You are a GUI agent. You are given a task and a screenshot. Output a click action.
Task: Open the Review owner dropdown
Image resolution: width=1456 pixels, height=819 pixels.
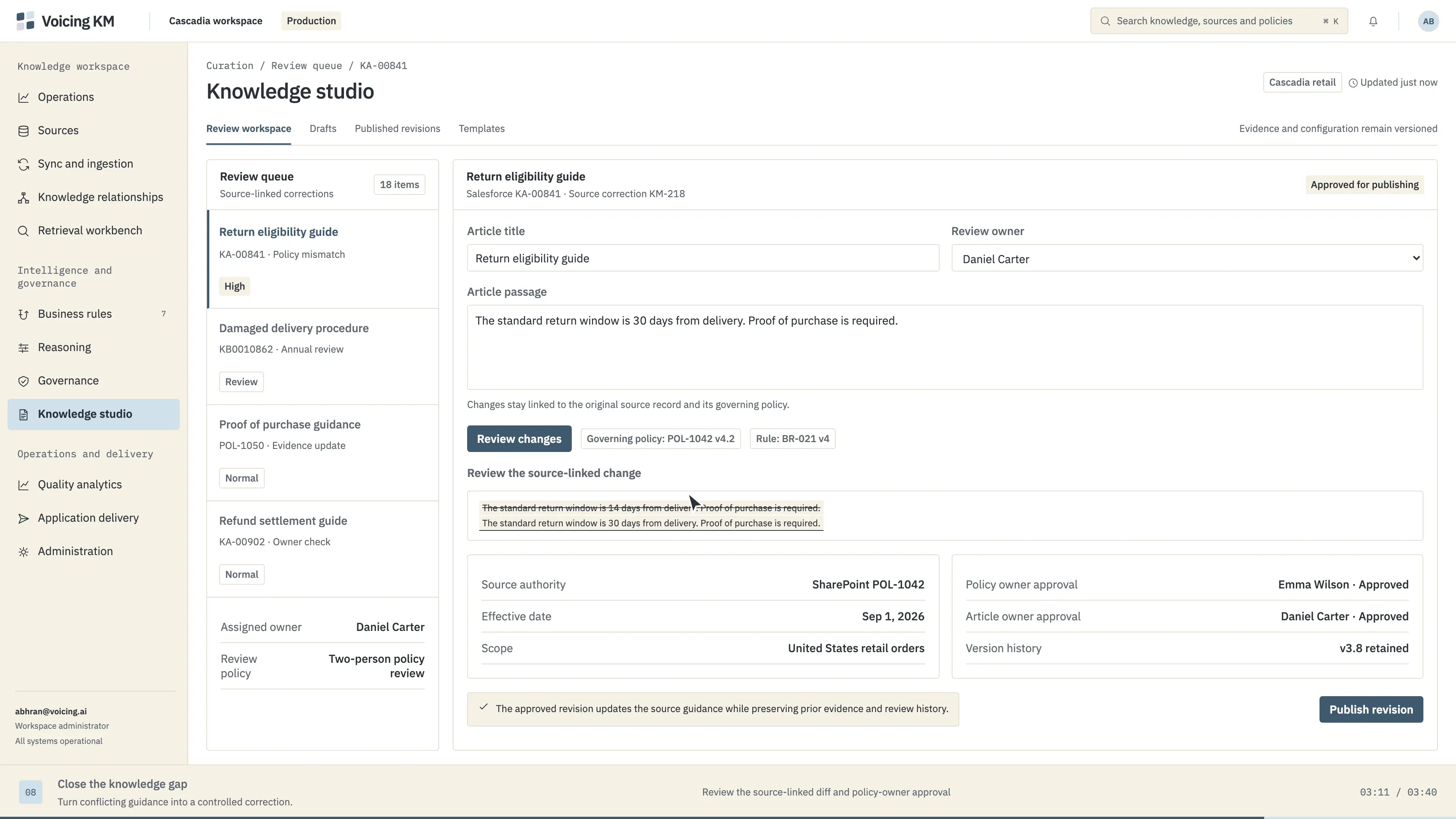click(1187, 258)
